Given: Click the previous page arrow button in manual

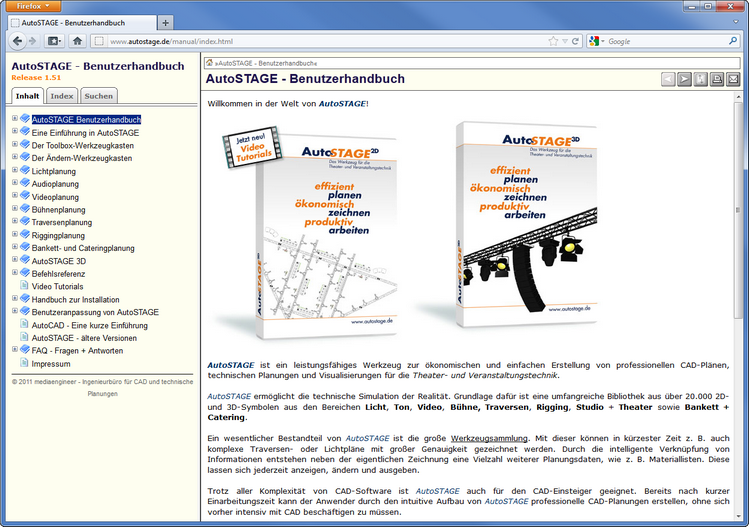Looking at the screenshot, I should point(667,79).
